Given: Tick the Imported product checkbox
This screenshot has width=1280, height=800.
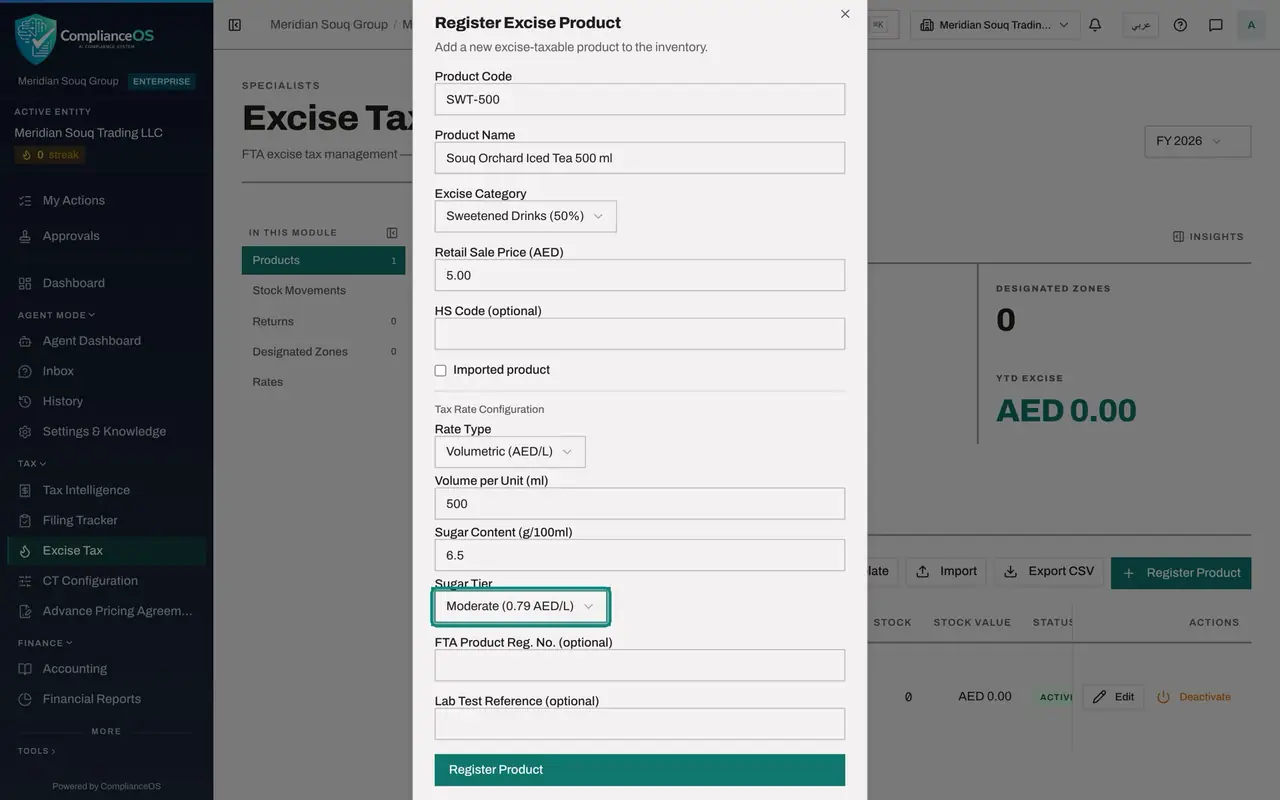Looking at the screenshot, I should point(440,370).
